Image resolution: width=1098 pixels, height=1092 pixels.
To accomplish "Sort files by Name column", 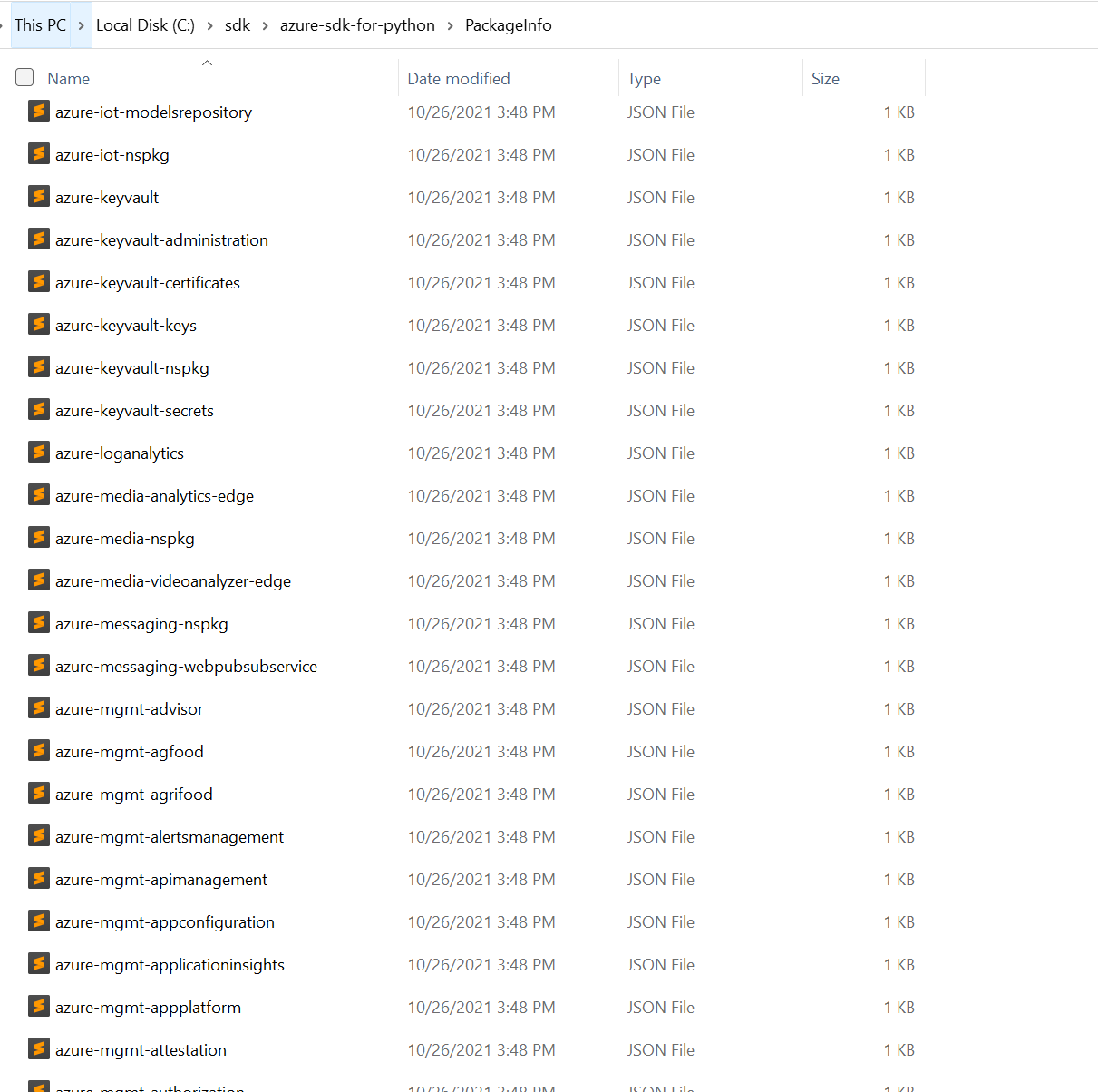I will point(69,79).
